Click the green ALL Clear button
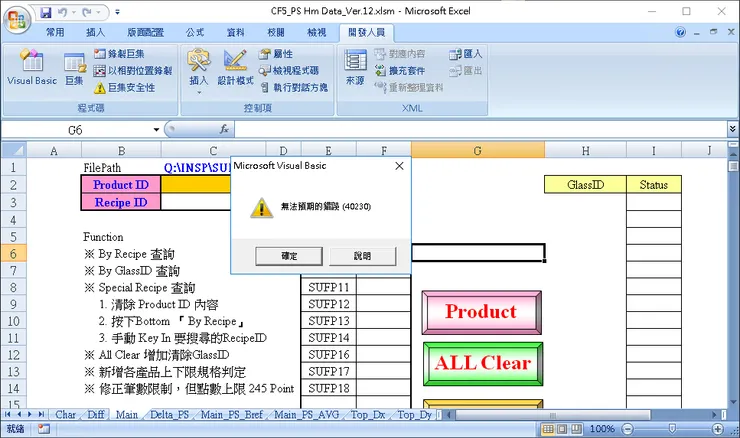 [x=483, y=363]
